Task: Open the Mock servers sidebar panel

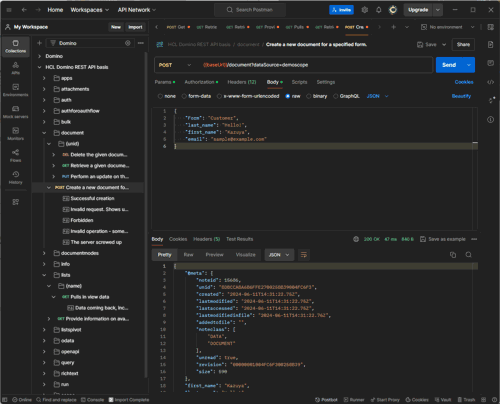Action: (x=15, y=112)
